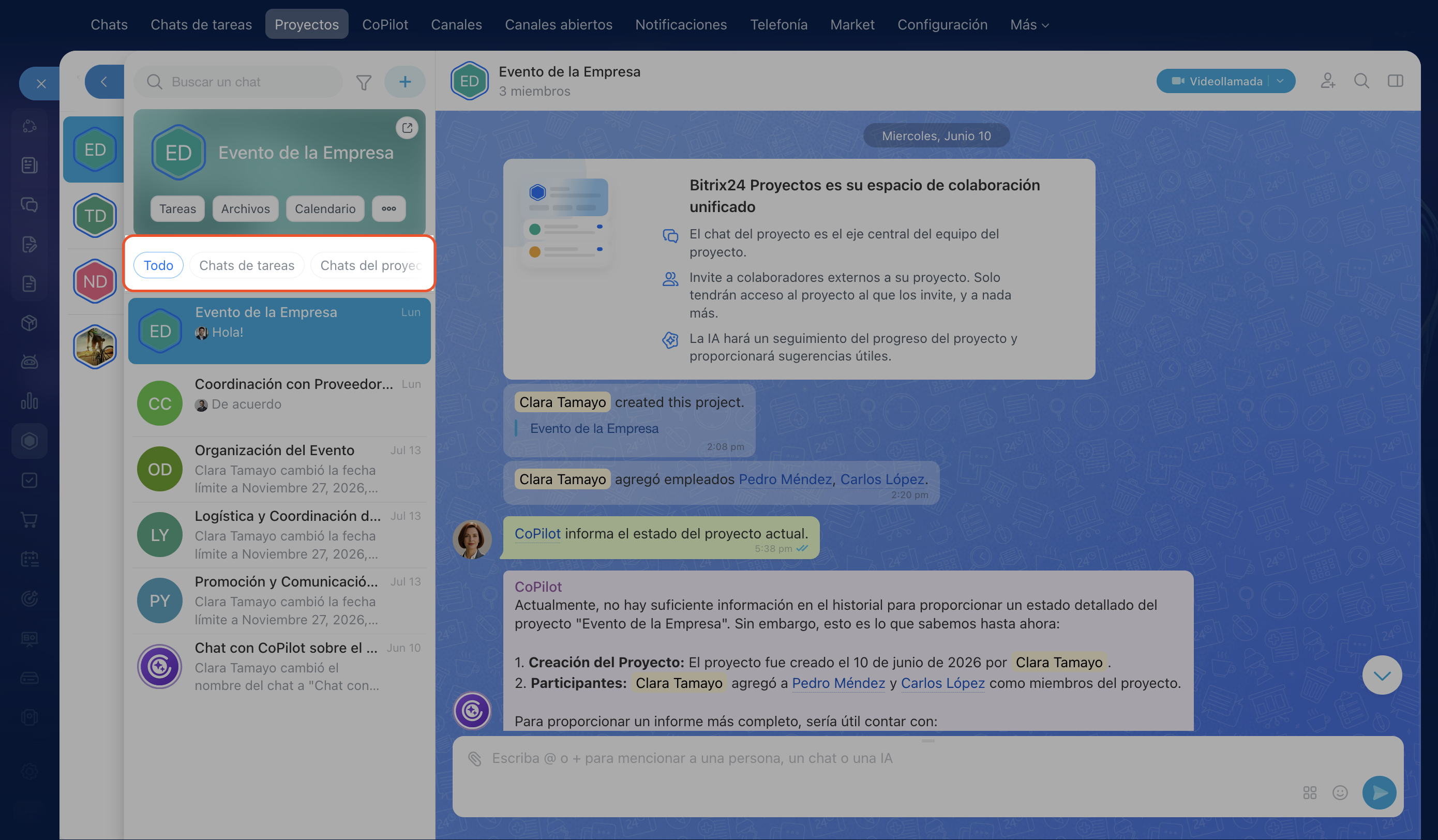Open the drive storage icon in left sidebar
The width and height of the screenshot is (1438, 840).
tap(29, 678)
